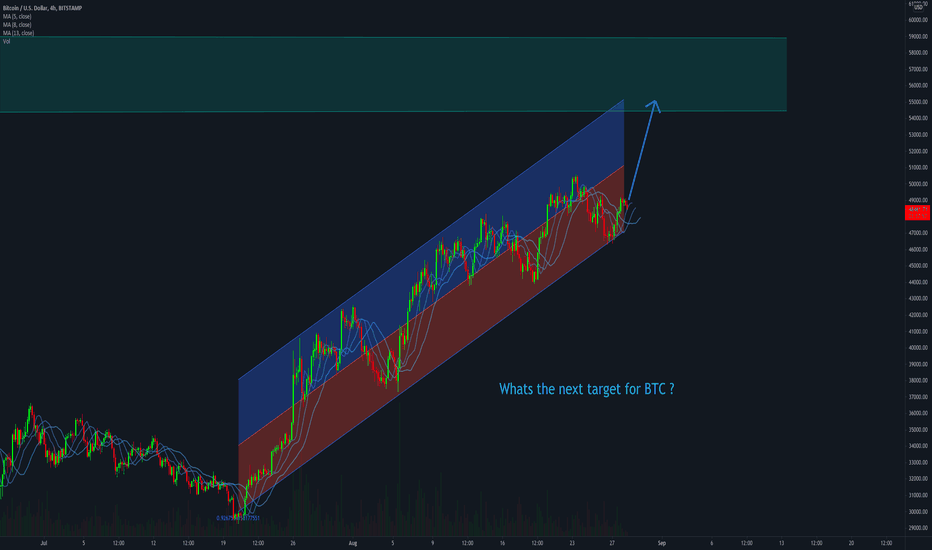Image resolution: width=932 pixels, height=550 pixels.
Task: Click the 47000.00 price axis label
Action: 918,233
